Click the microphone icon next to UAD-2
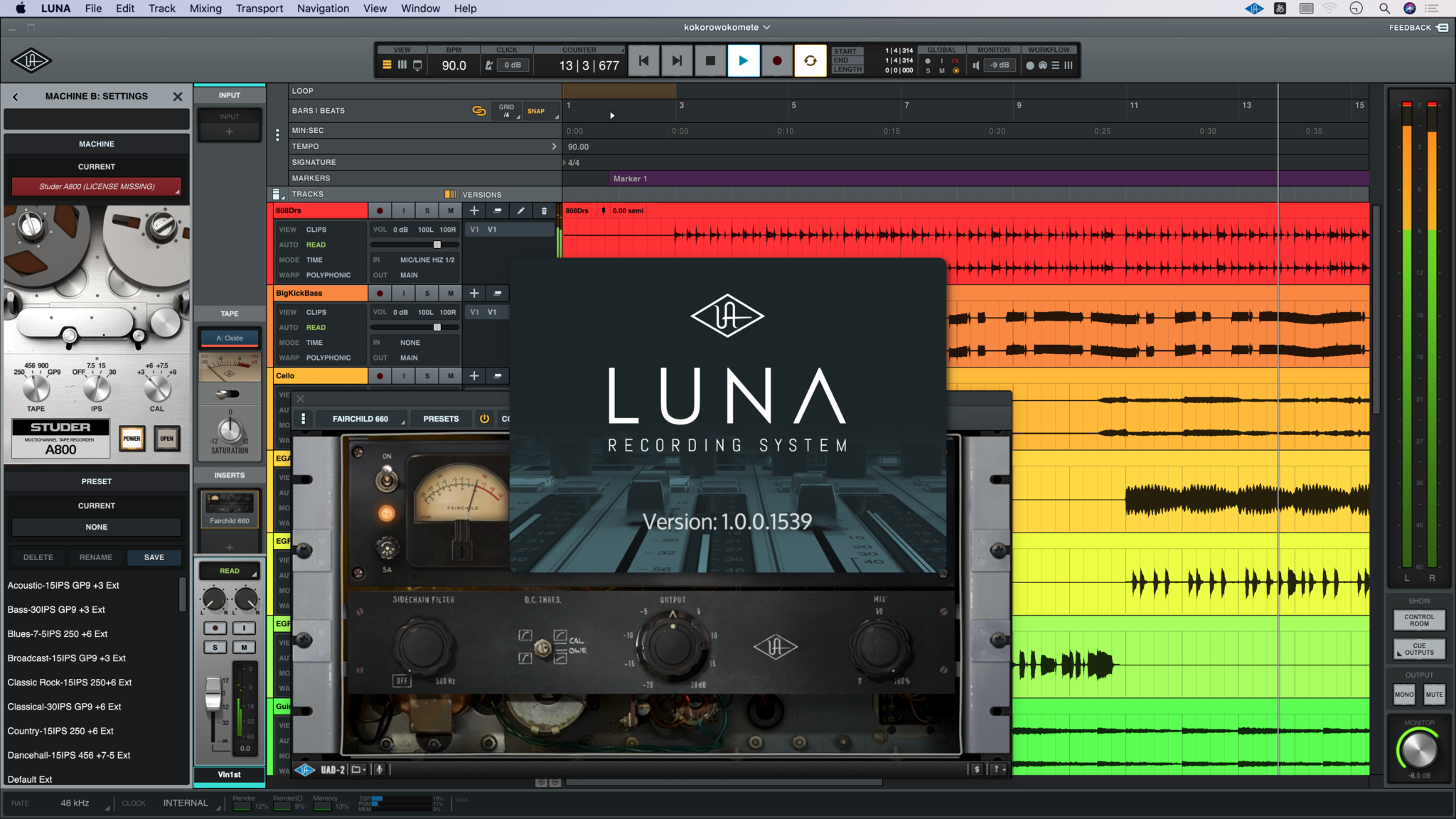Image resolution: width=1456 pixels, height=819 pixels. point(379,769)
